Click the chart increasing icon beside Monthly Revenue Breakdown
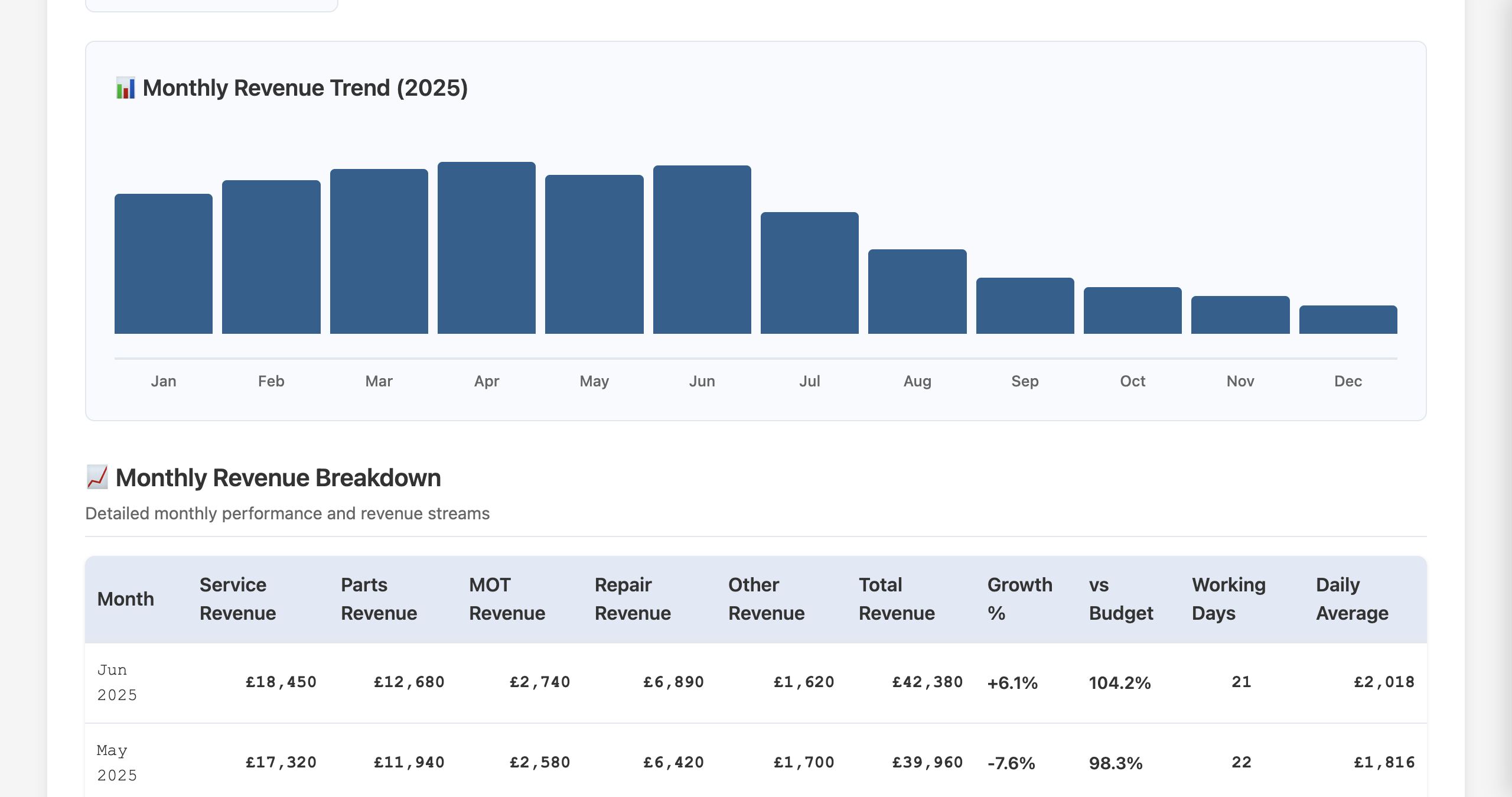The image size is (1512, 797). click(x=96, y=477)
